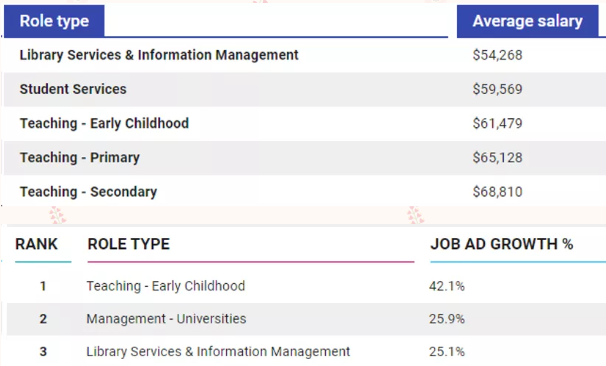Click the Role type column header

[x=54, y=21]
